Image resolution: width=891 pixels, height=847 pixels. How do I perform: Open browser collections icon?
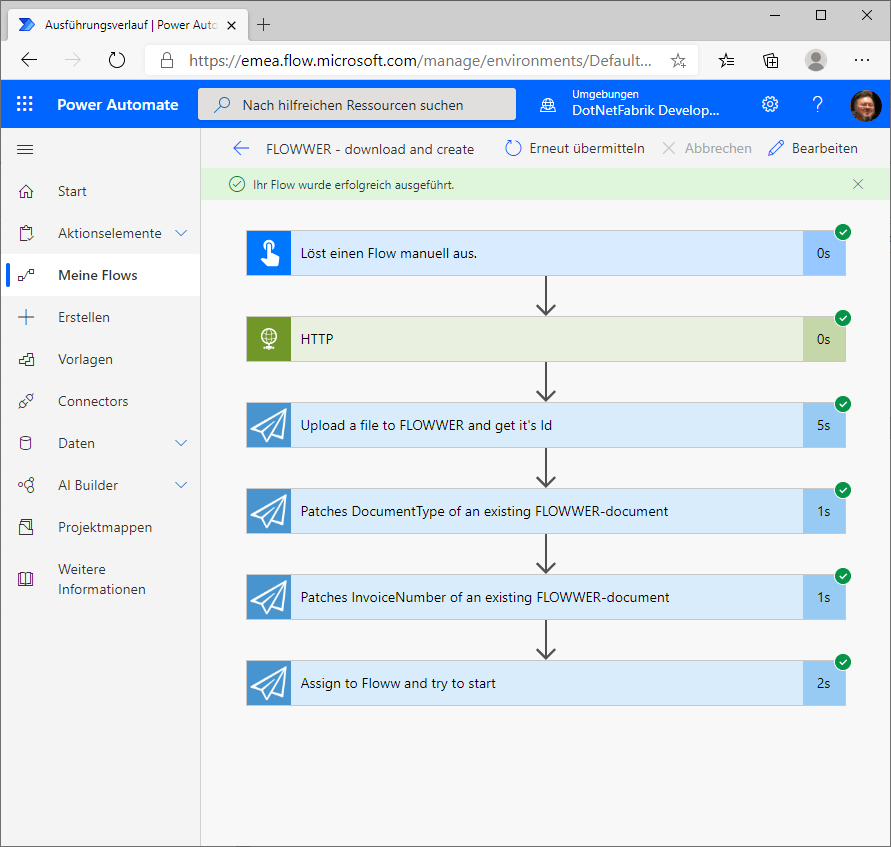pyautogui.click(x=771, y=60)
